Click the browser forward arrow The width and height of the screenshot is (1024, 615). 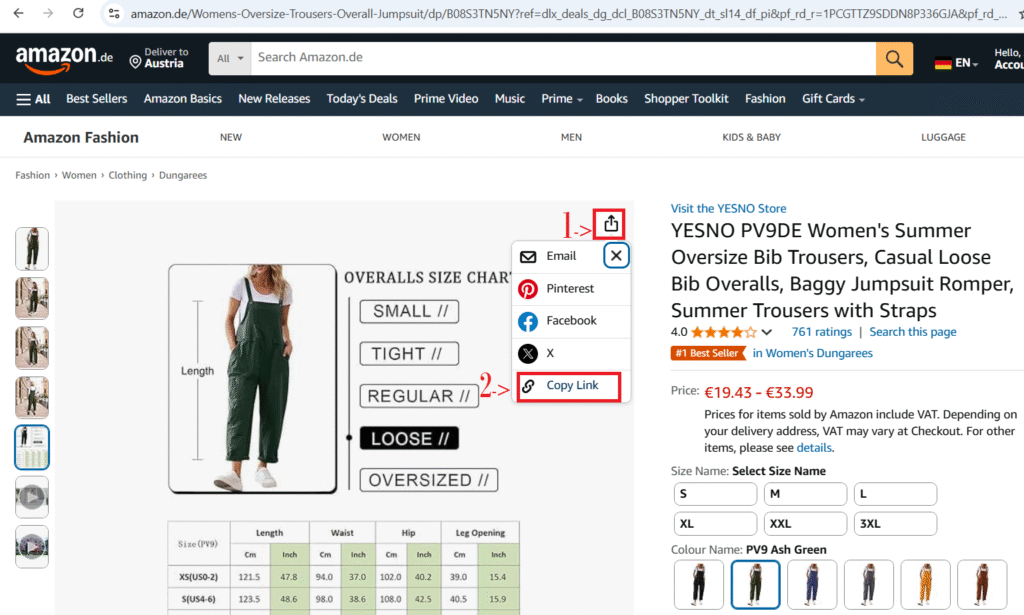(x=48, y=13)
